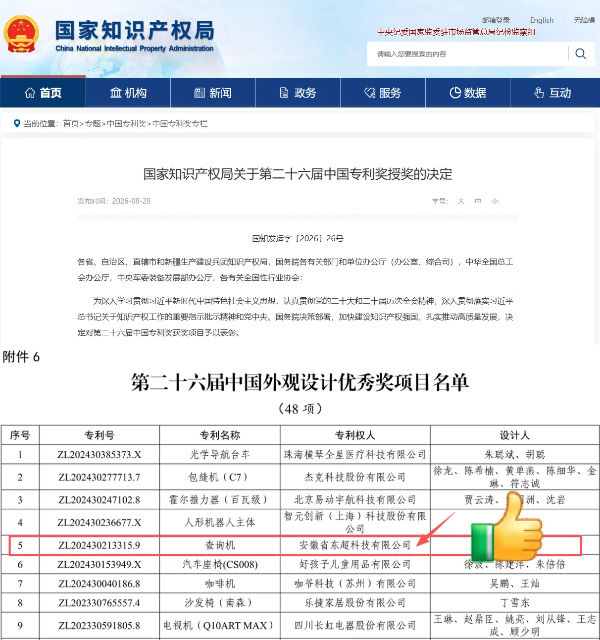Click 杰克科技股份有限公司 cell
The width and height of the screenshot is (600, 640).
coord(355,477)
